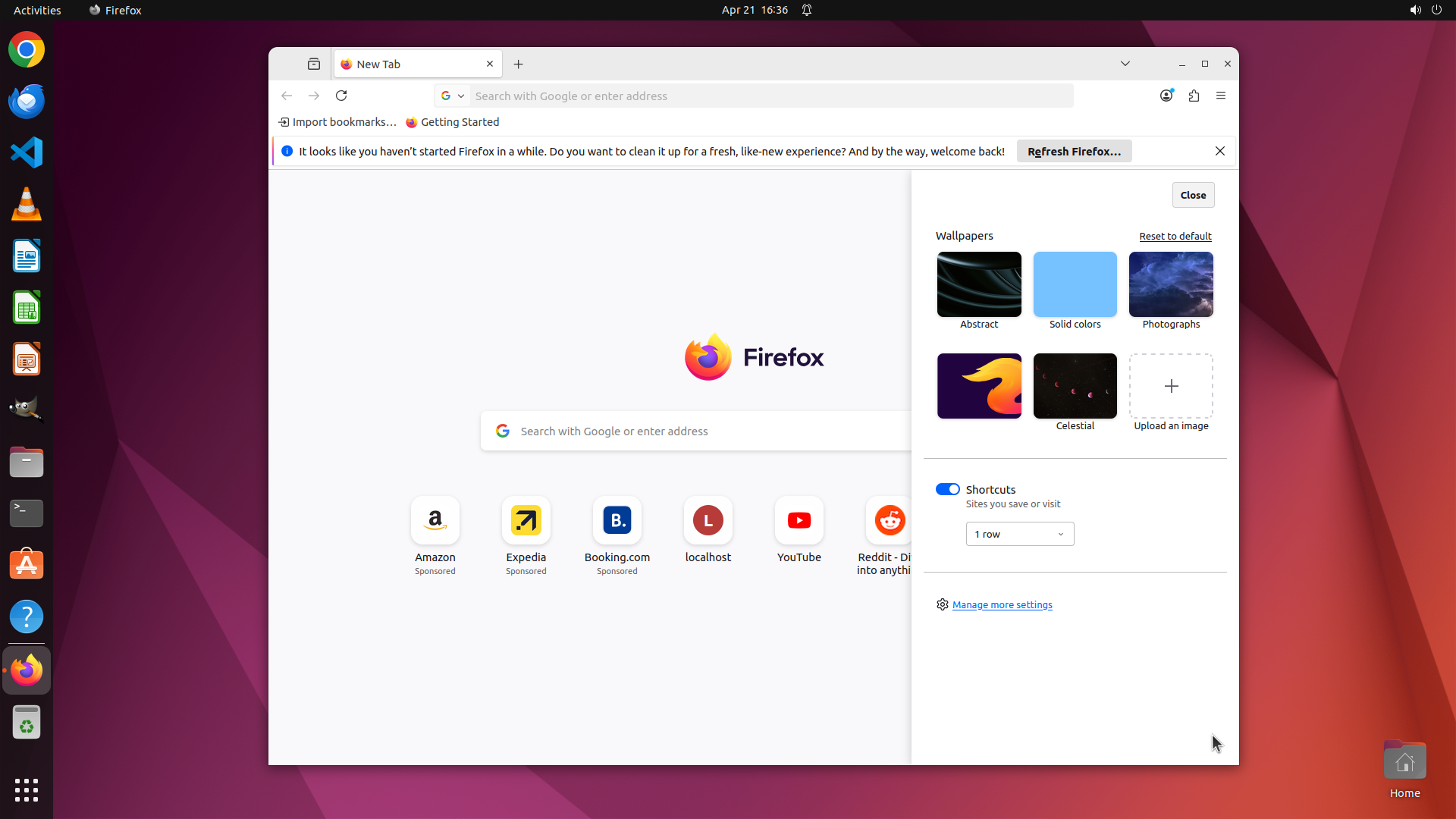This screenshot has height=819, width=1456.
Task: Expand the 1 row shortcuts dropdown
Action: (1019, 534)
